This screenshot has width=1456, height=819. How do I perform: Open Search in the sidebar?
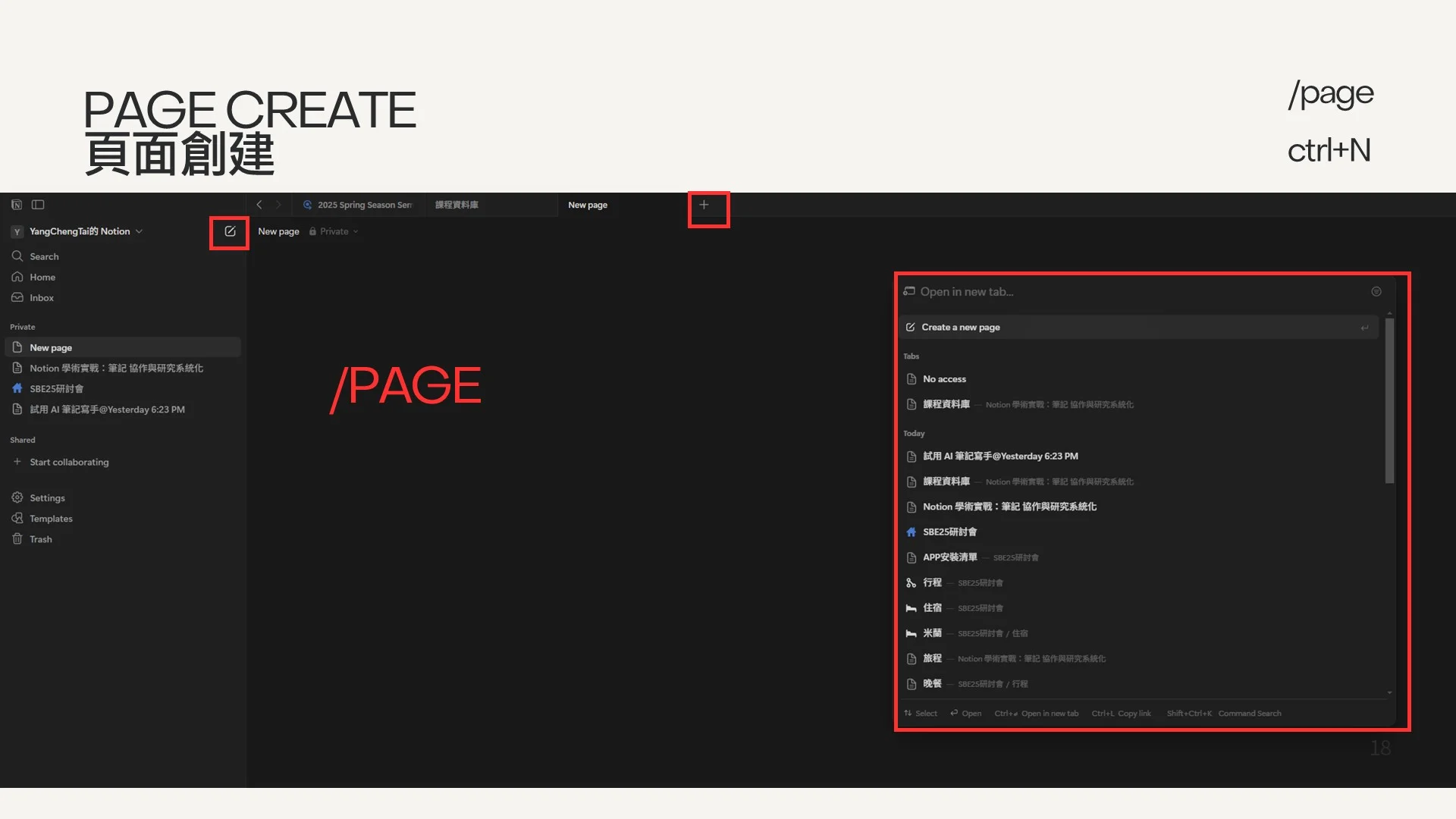coord(44,256)
